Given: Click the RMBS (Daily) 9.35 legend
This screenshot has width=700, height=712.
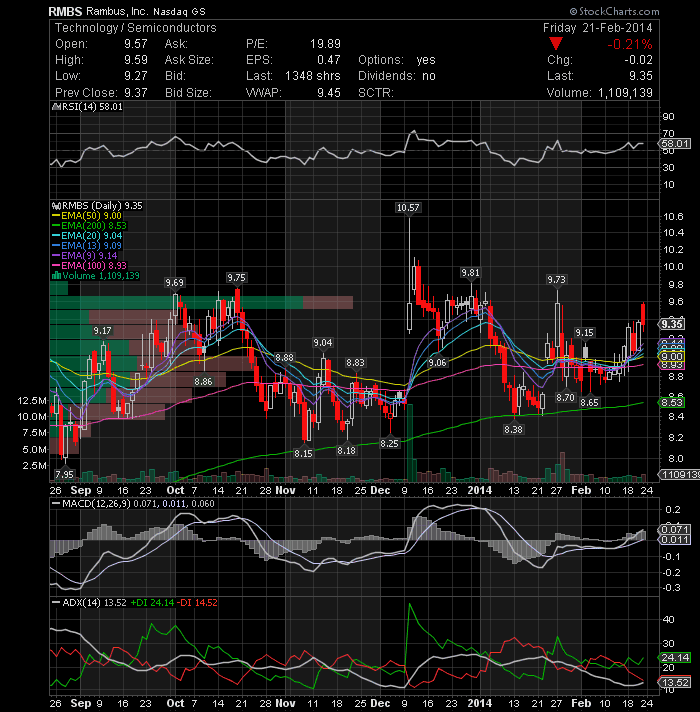Looking at the screenshot, I should tap(98, 206).
